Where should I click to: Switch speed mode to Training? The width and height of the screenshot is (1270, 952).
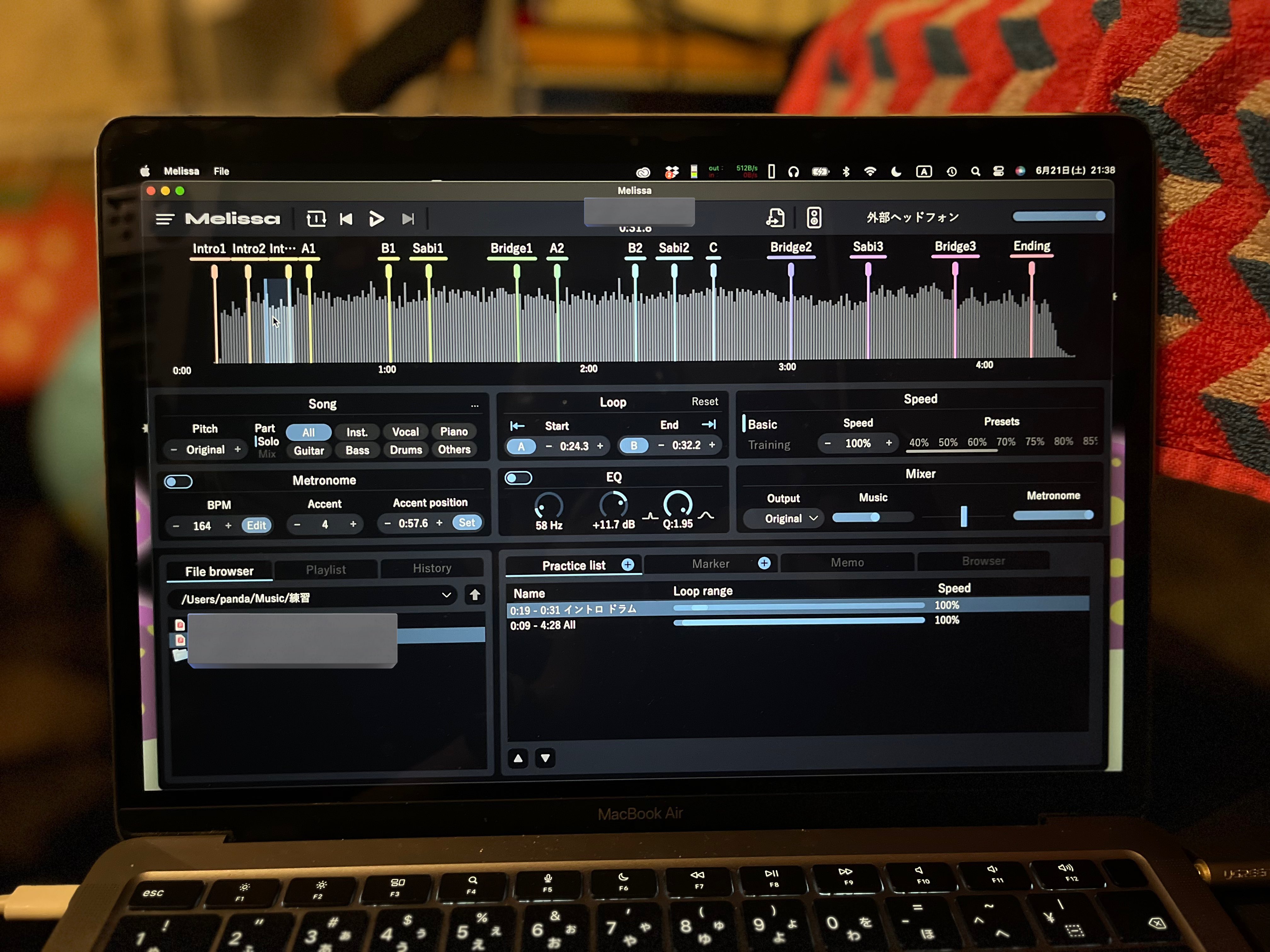point(769,445)
